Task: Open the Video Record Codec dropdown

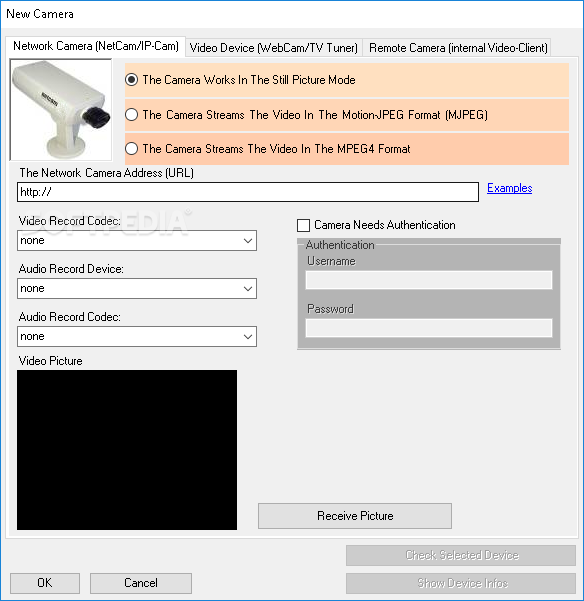Action: pyautogui.click(x=137, y=241)
